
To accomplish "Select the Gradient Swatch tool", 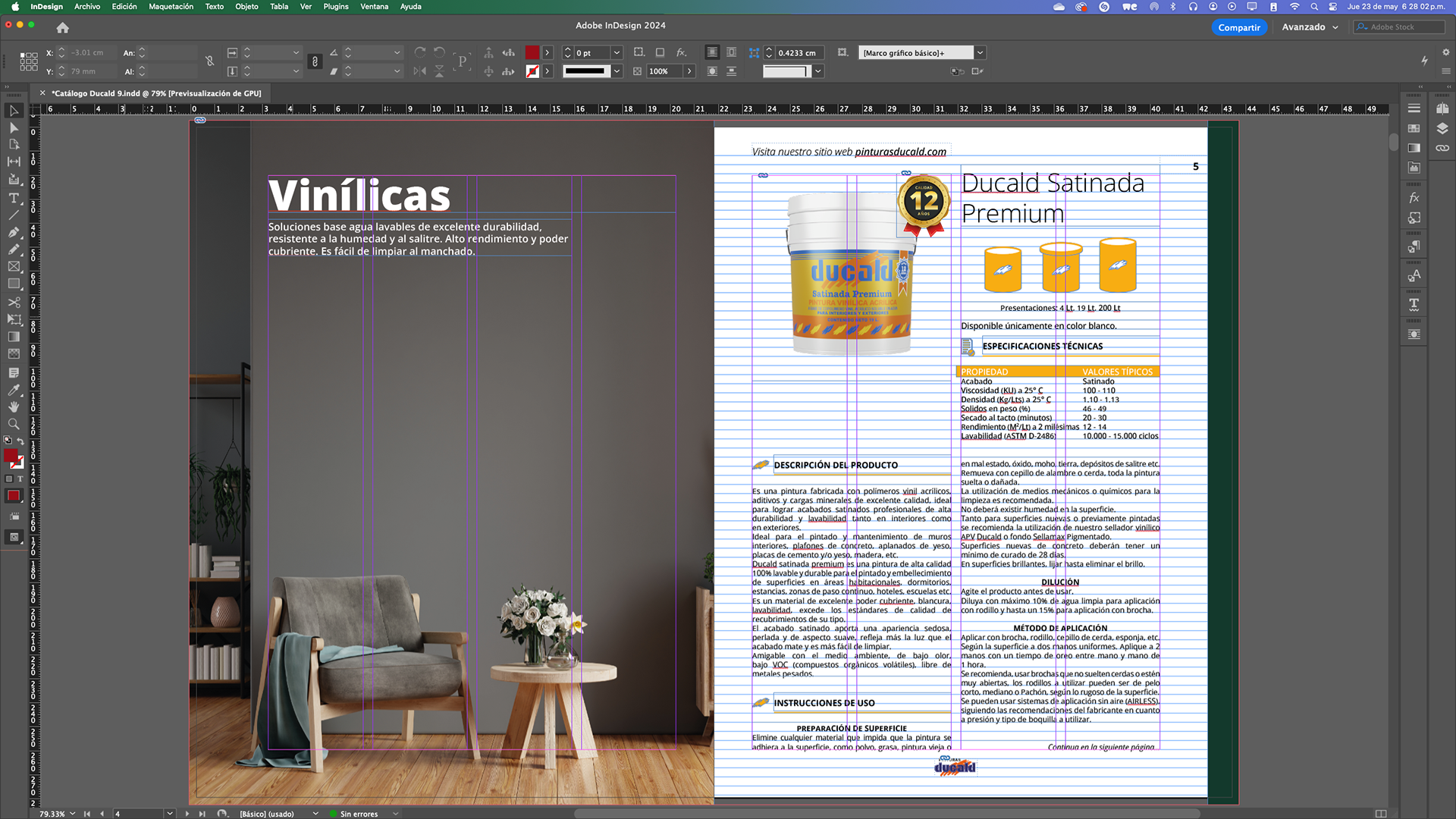I will point(14,337).
